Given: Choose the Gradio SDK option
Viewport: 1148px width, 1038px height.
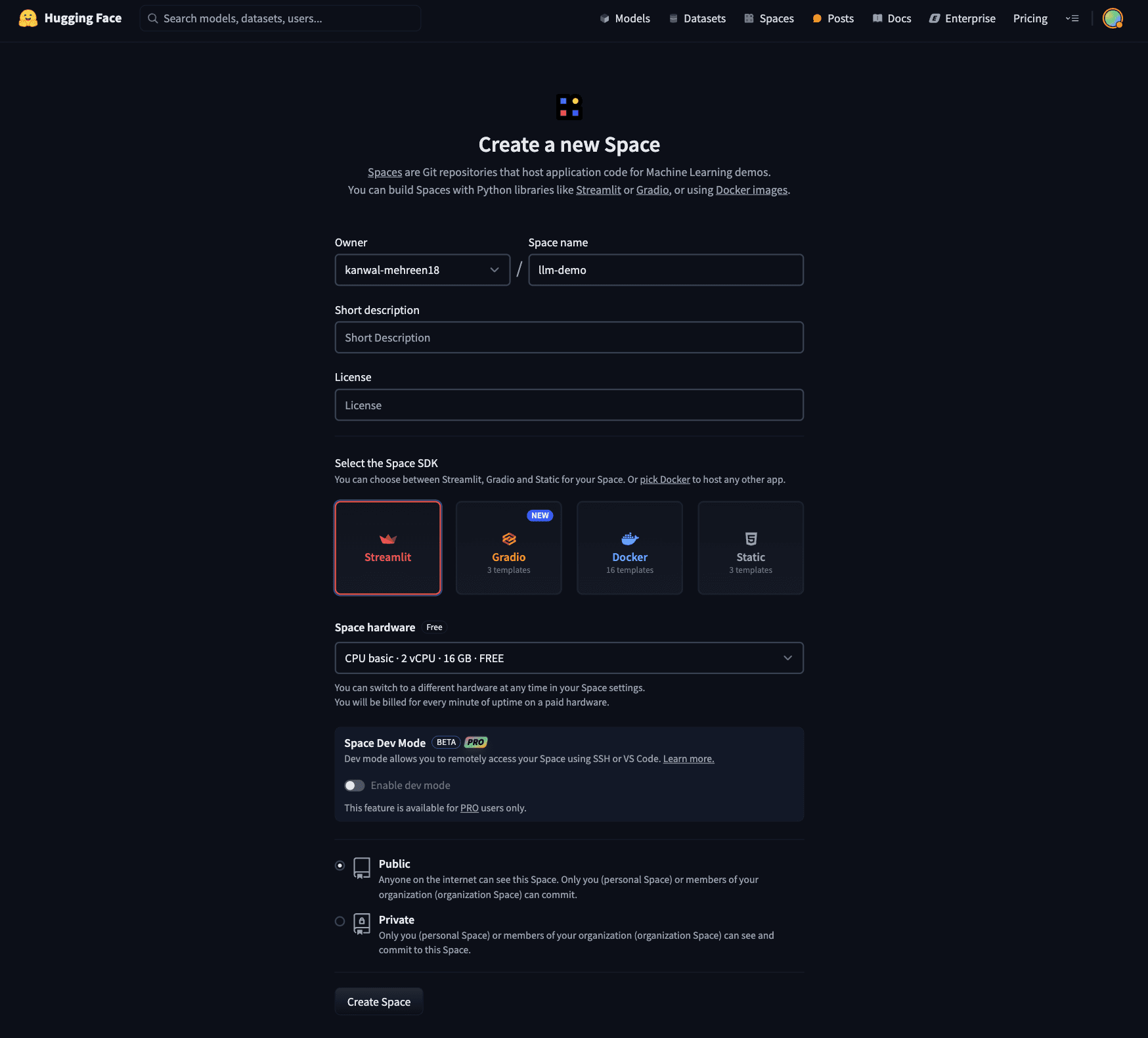Looking at the screenshot, I should click(508, 548).
